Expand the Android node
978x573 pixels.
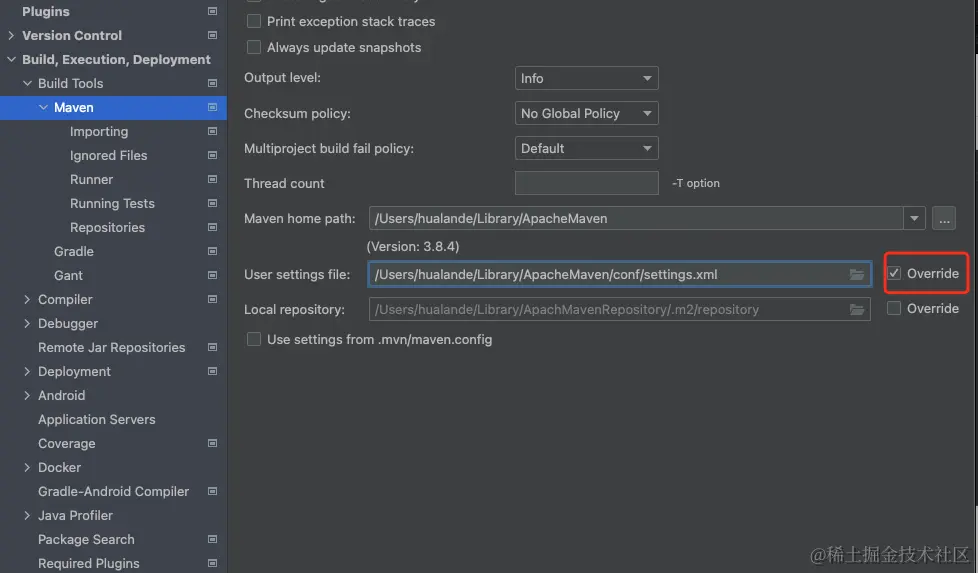tap(27, 395)
